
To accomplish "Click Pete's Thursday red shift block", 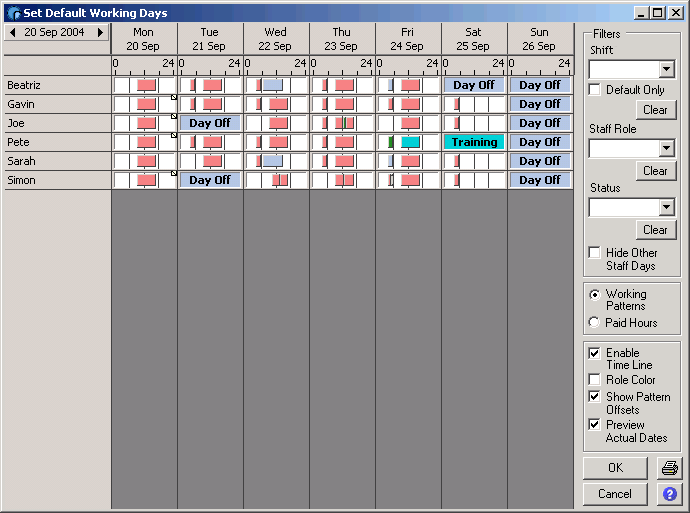I will click(x=344, y=142).
